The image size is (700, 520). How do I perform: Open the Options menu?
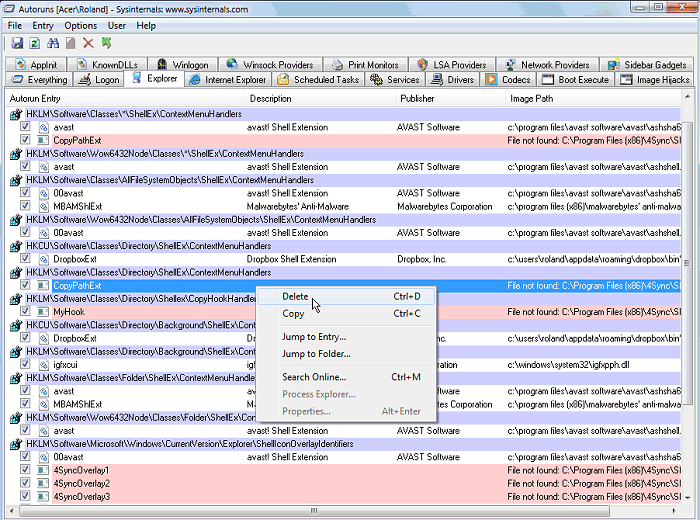tap(81, 25)
